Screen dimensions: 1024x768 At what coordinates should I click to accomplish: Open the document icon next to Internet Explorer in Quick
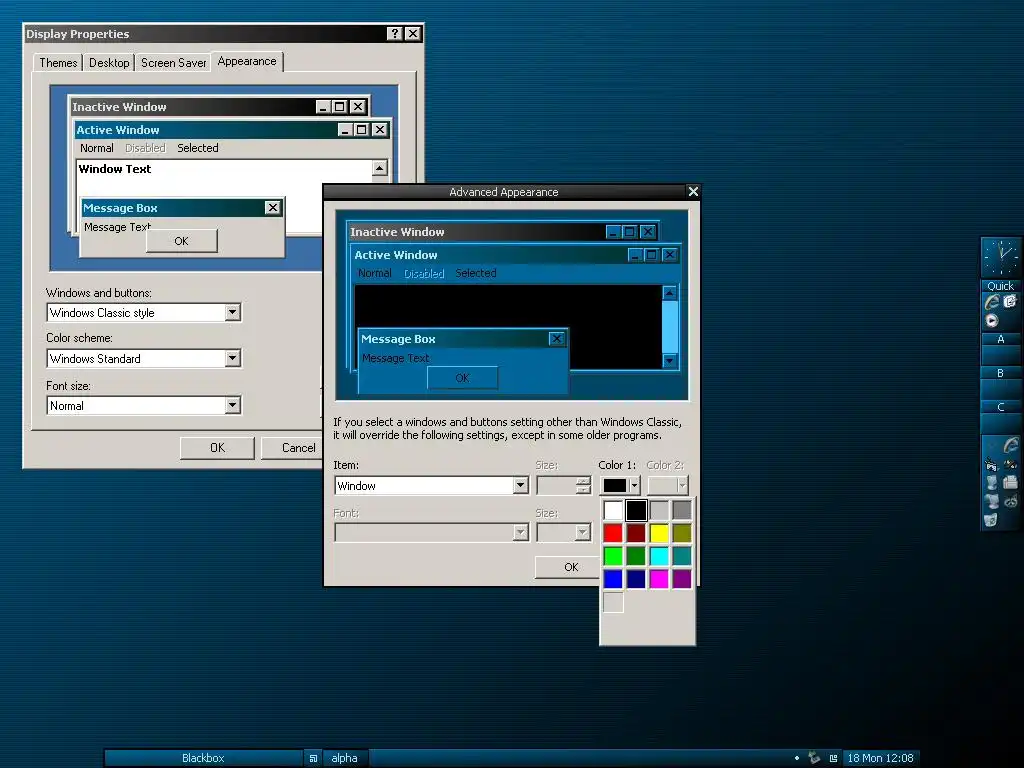(x=1010, y=301)
